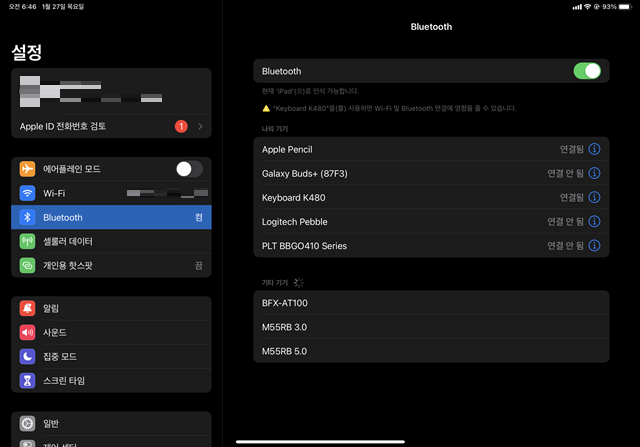Tap the Wi-Fi icon in status bar
640x447 pixels.
pyautogui.click(x=587, y=7)
